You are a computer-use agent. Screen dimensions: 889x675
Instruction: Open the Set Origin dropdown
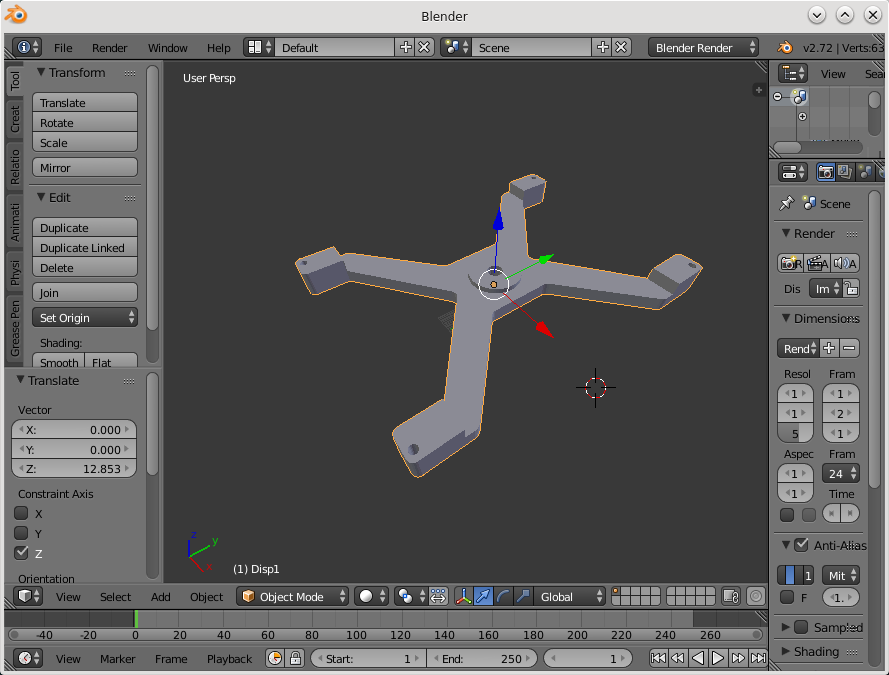click(x=85, y=318)
